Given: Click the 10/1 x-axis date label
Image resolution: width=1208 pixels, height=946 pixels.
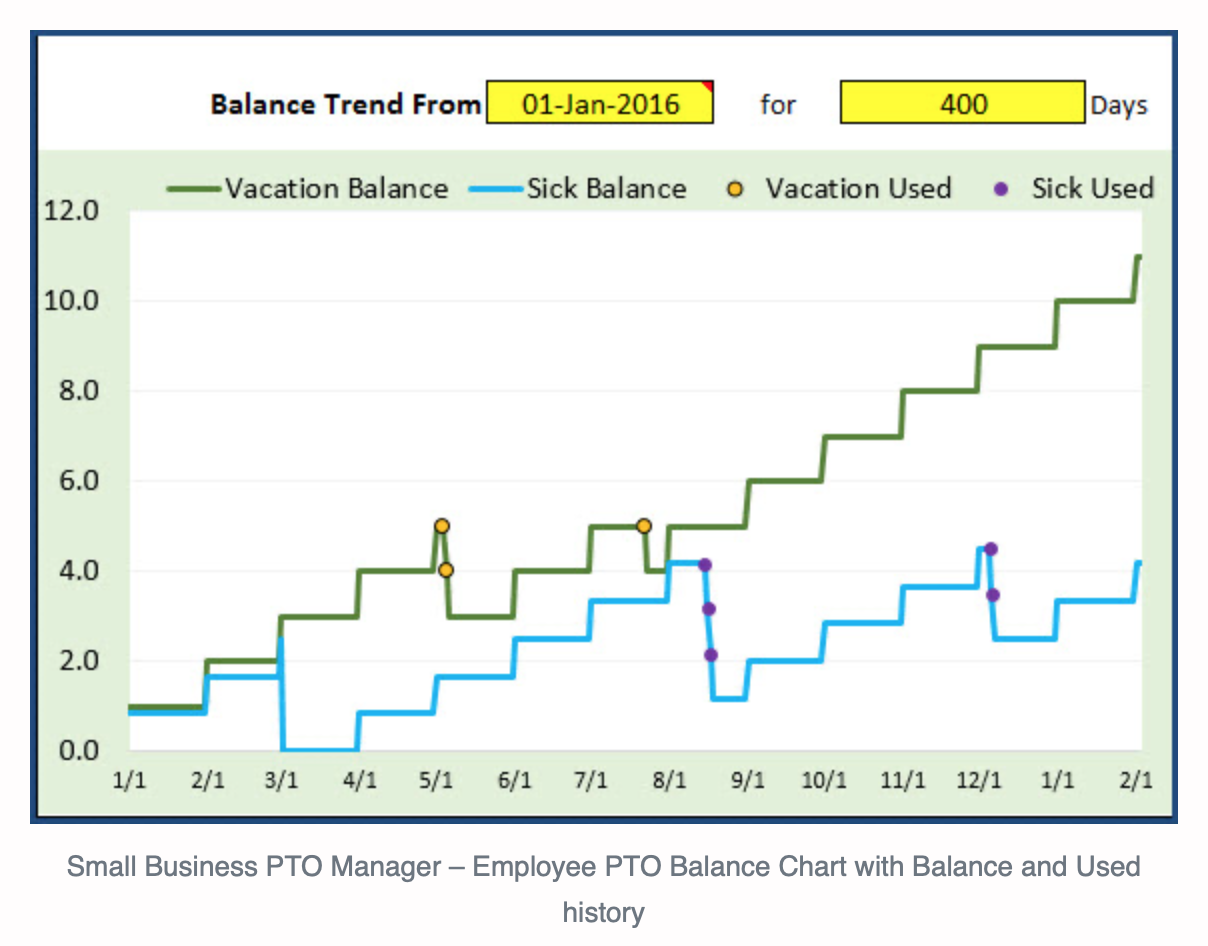Looking at the screenshot, I should (x=824, y=781).
